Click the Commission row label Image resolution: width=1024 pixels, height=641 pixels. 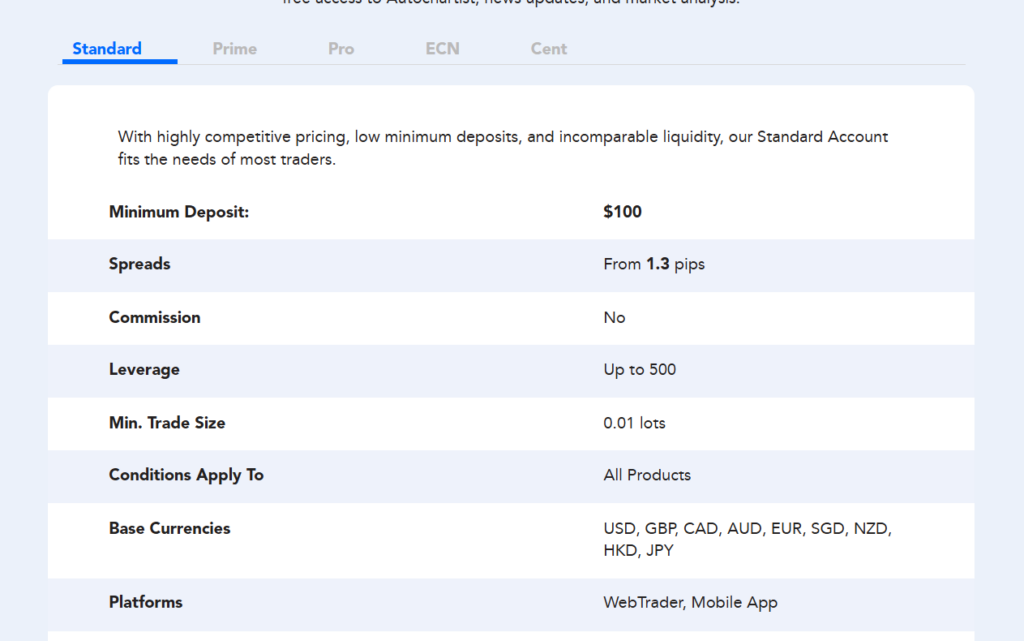(x=154, y=317)
